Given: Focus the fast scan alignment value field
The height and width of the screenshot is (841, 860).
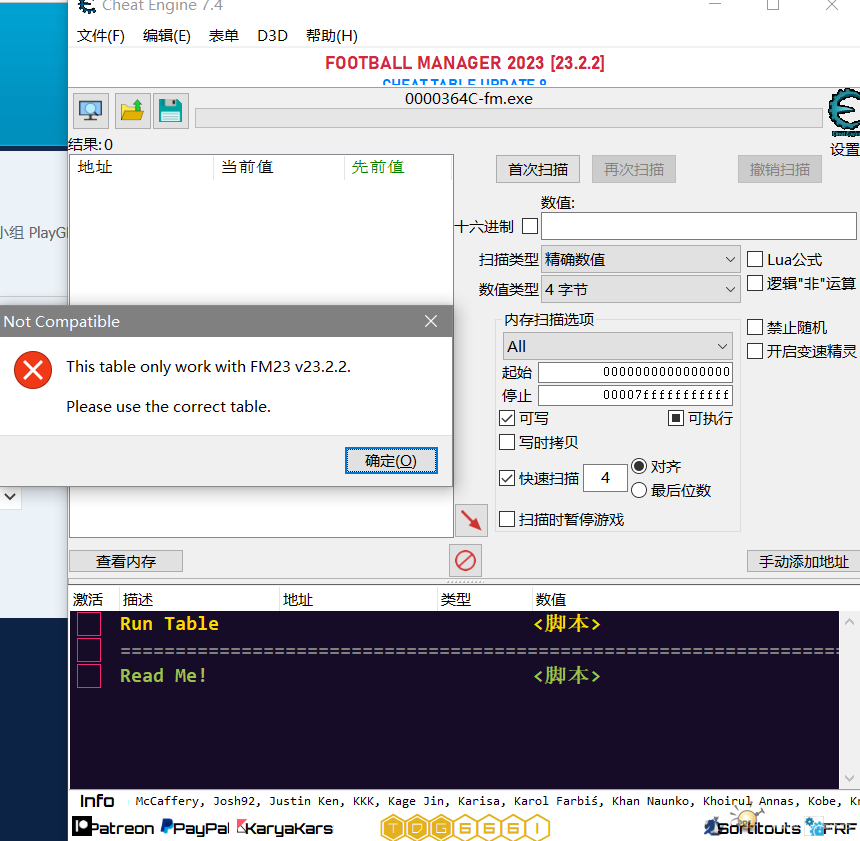Looking at the screenshot, I should pos(606,478).
